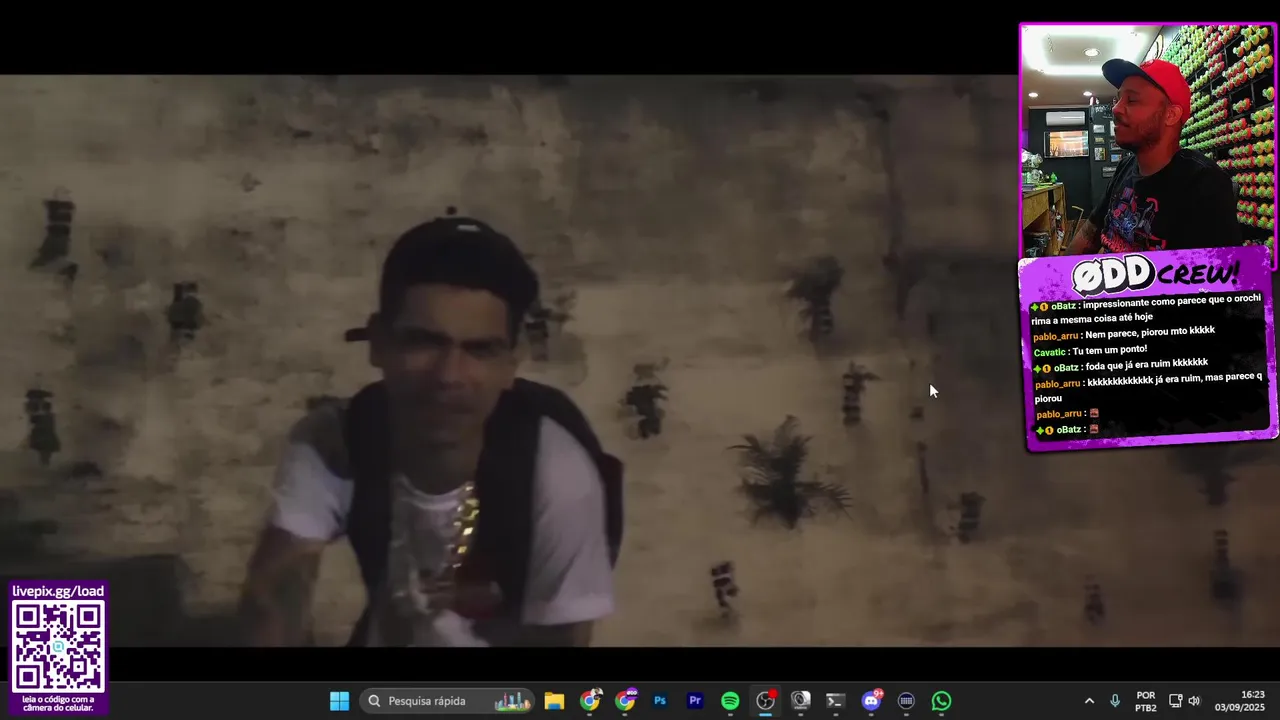Open the POR PTB2 language switcher
This screenshot has width=1280, height=720.
point(1146,701)
